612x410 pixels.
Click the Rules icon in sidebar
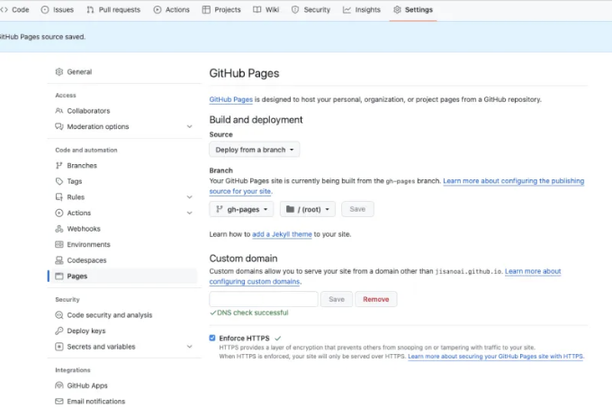pos(59,197)
